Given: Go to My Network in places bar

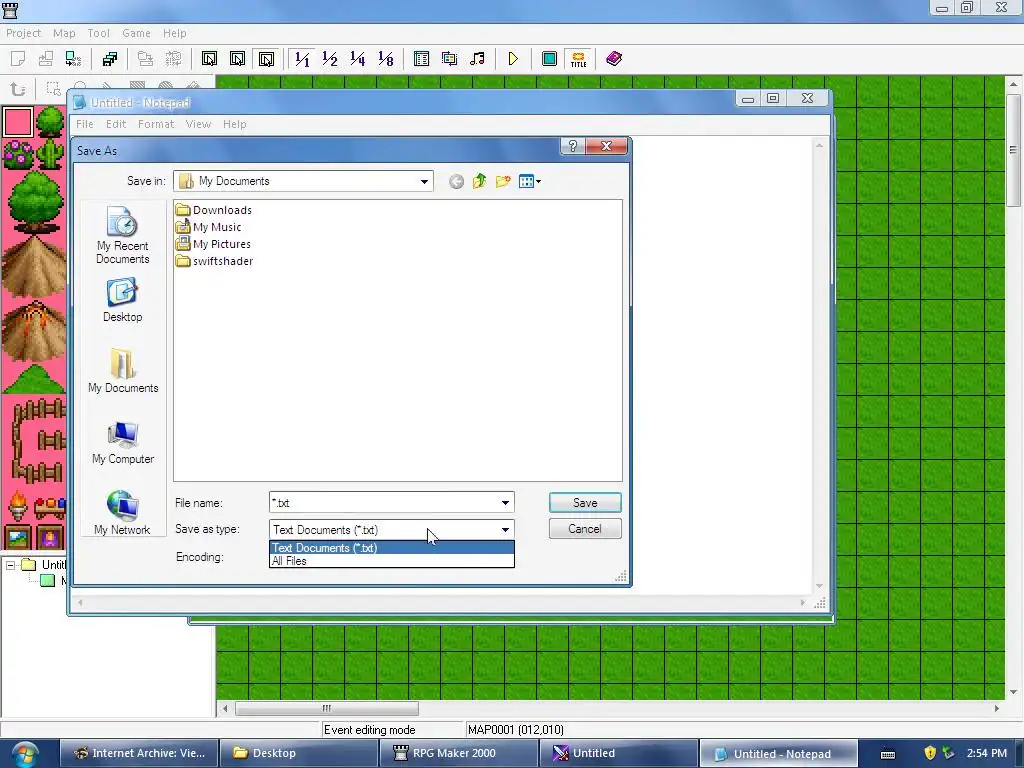Looking at the screenshot, I should pyautogui.click(x=122, y=513).
